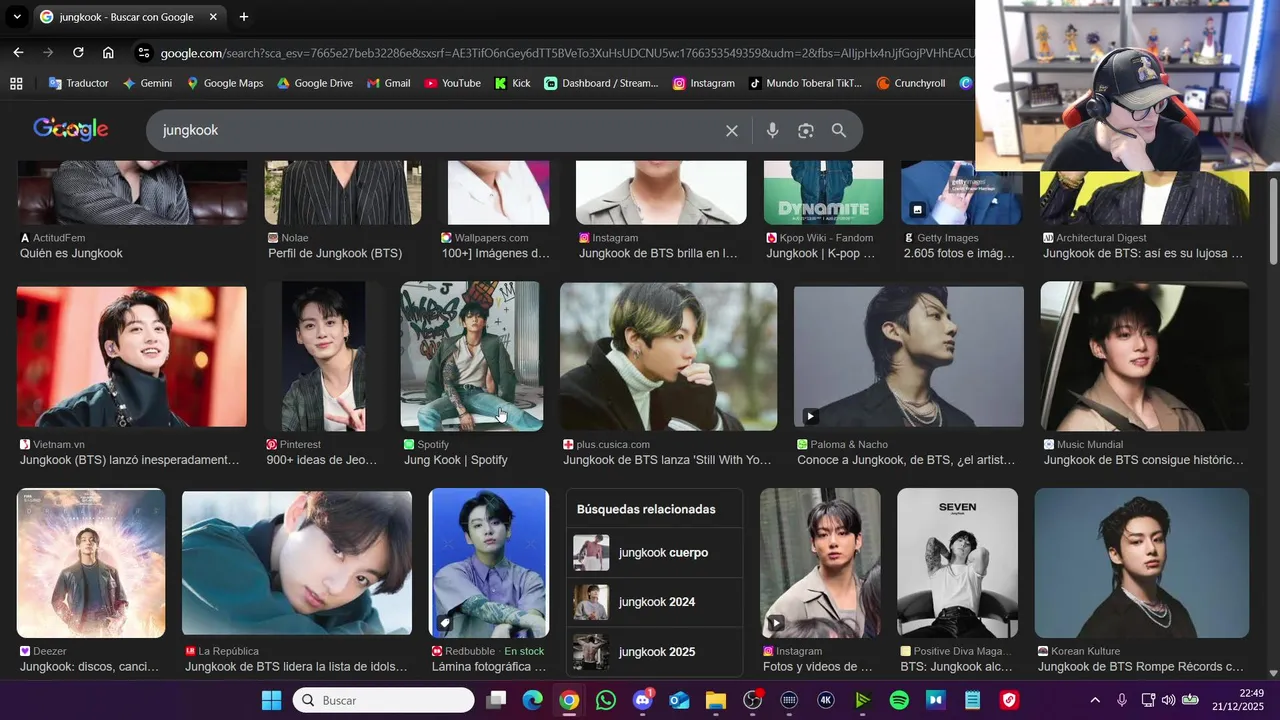
Task: Open the Instagram bookmark
Action: (704, 83)
